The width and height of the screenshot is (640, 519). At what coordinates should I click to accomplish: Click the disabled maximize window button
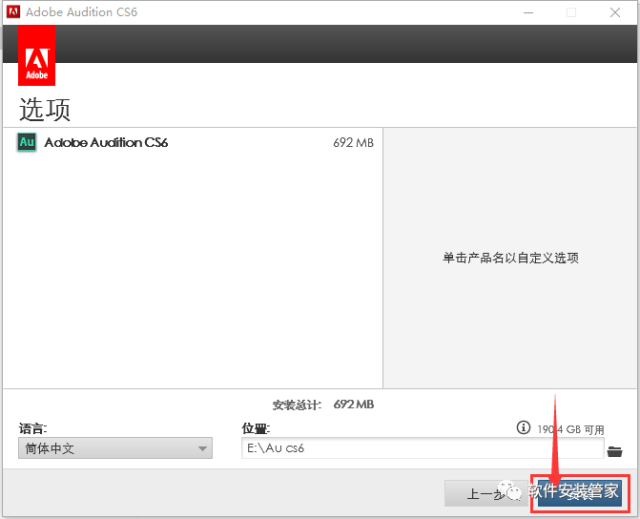tap(571, 12)
